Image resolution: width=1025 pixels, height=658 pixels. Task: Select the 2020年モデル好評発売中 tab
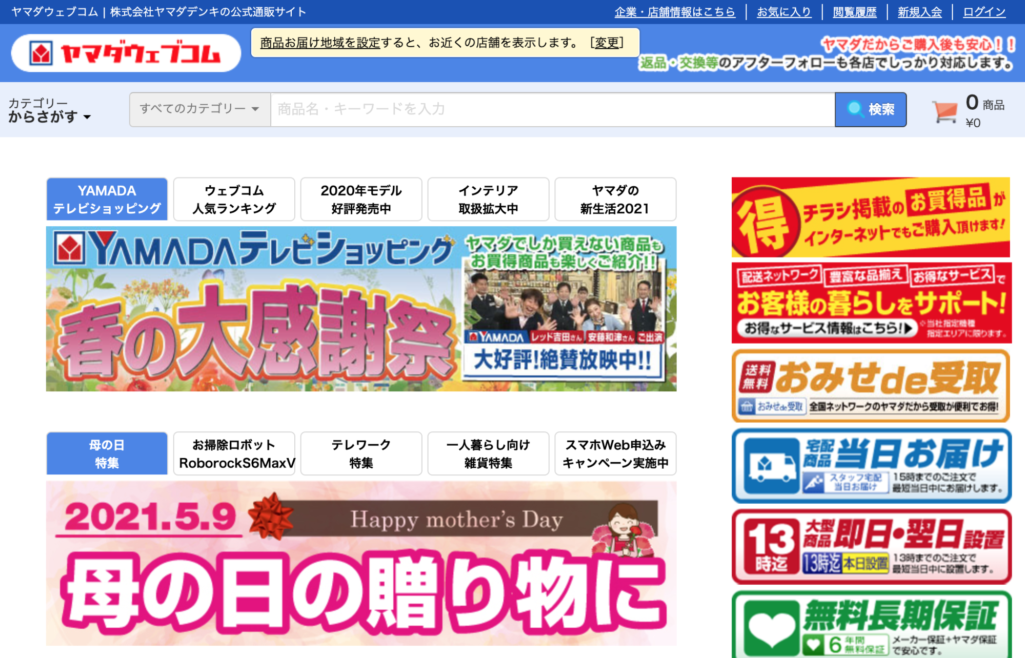click(x=361, y=199)
